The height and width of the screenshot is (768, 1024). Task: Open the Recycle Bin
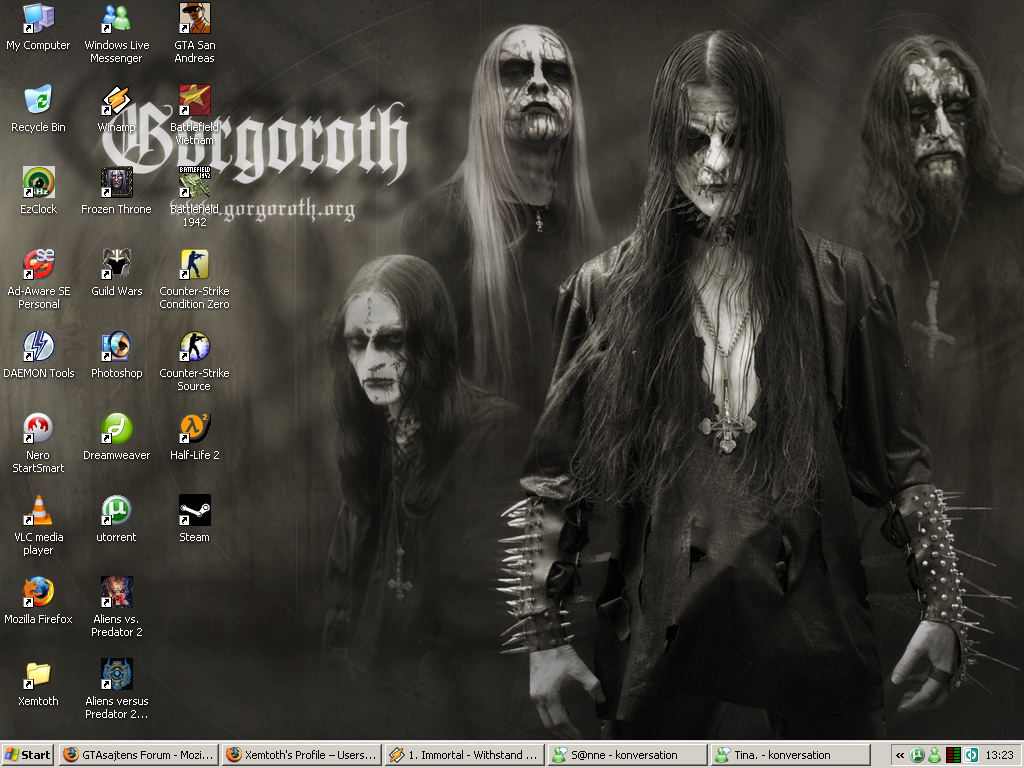38,100
